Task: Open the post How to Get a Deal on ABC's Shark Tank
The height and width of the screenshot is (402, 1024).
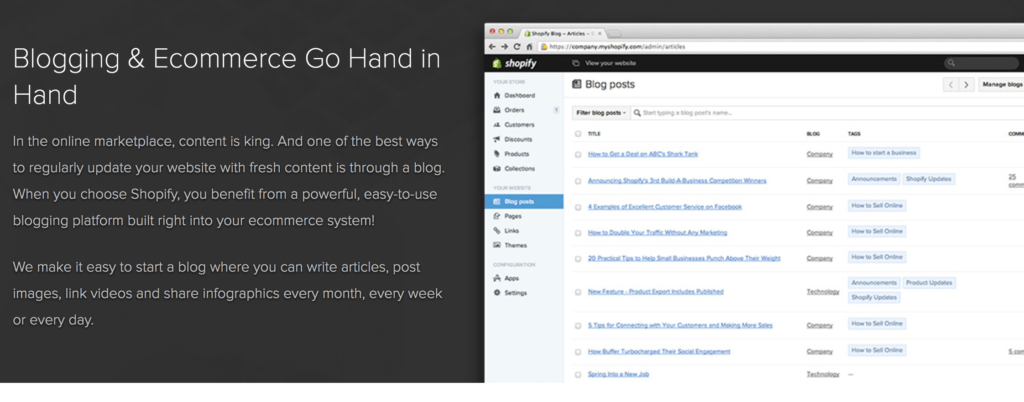Action: pos(643,155)
